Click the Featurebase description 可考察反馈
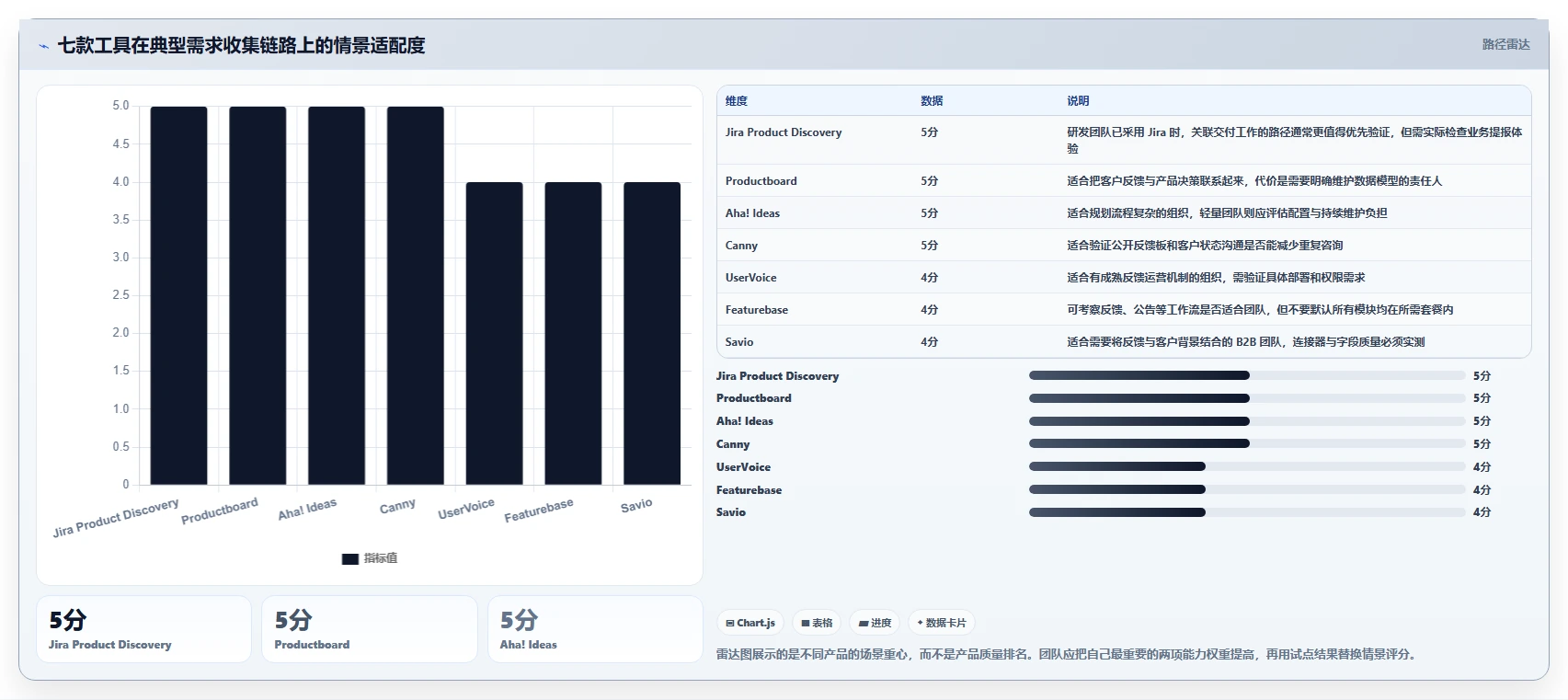Image resolution: width=1568 pixels, height=700 pixels. click(1260, 310)
